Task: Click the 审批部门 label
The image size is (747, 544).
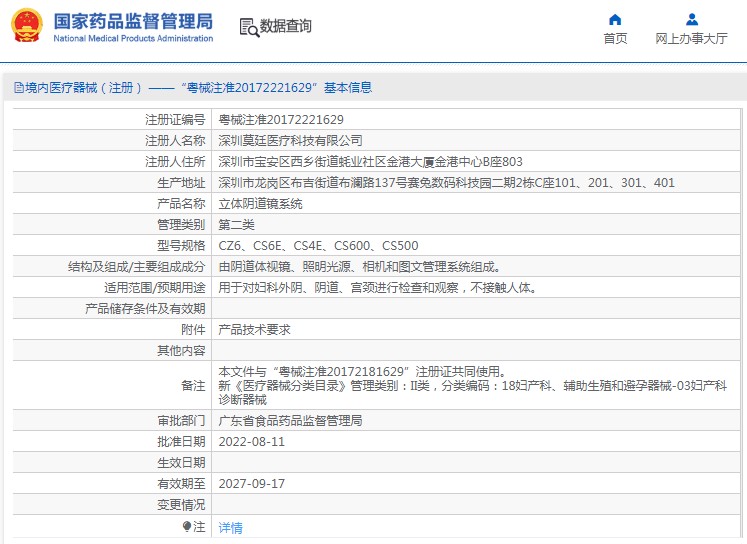Action: [181, 421]
